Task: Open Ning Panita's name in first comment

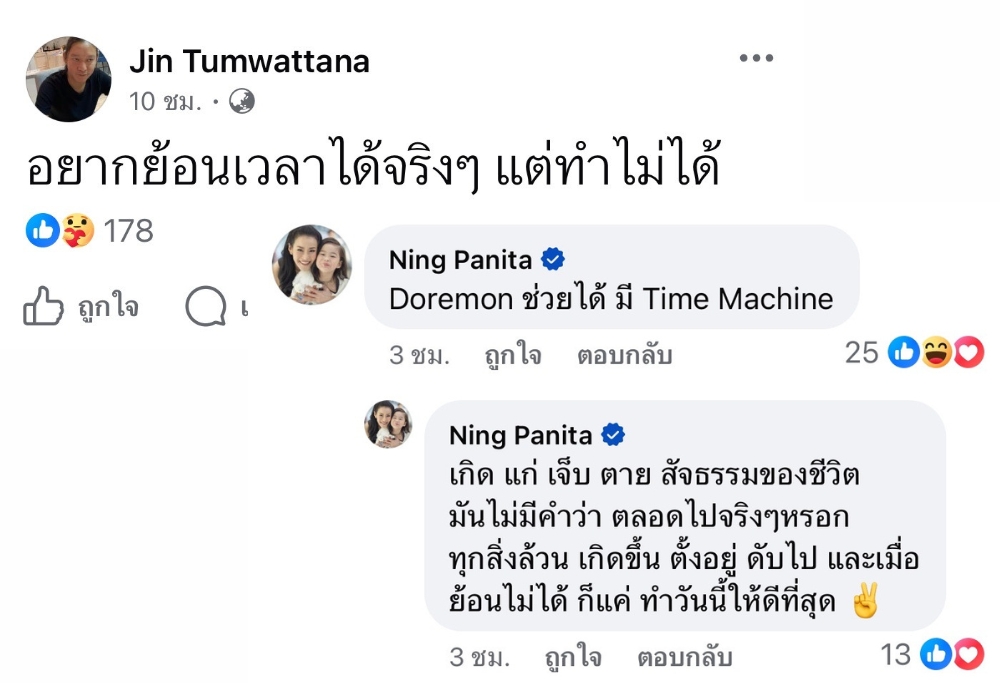Action: pos(460,261)
